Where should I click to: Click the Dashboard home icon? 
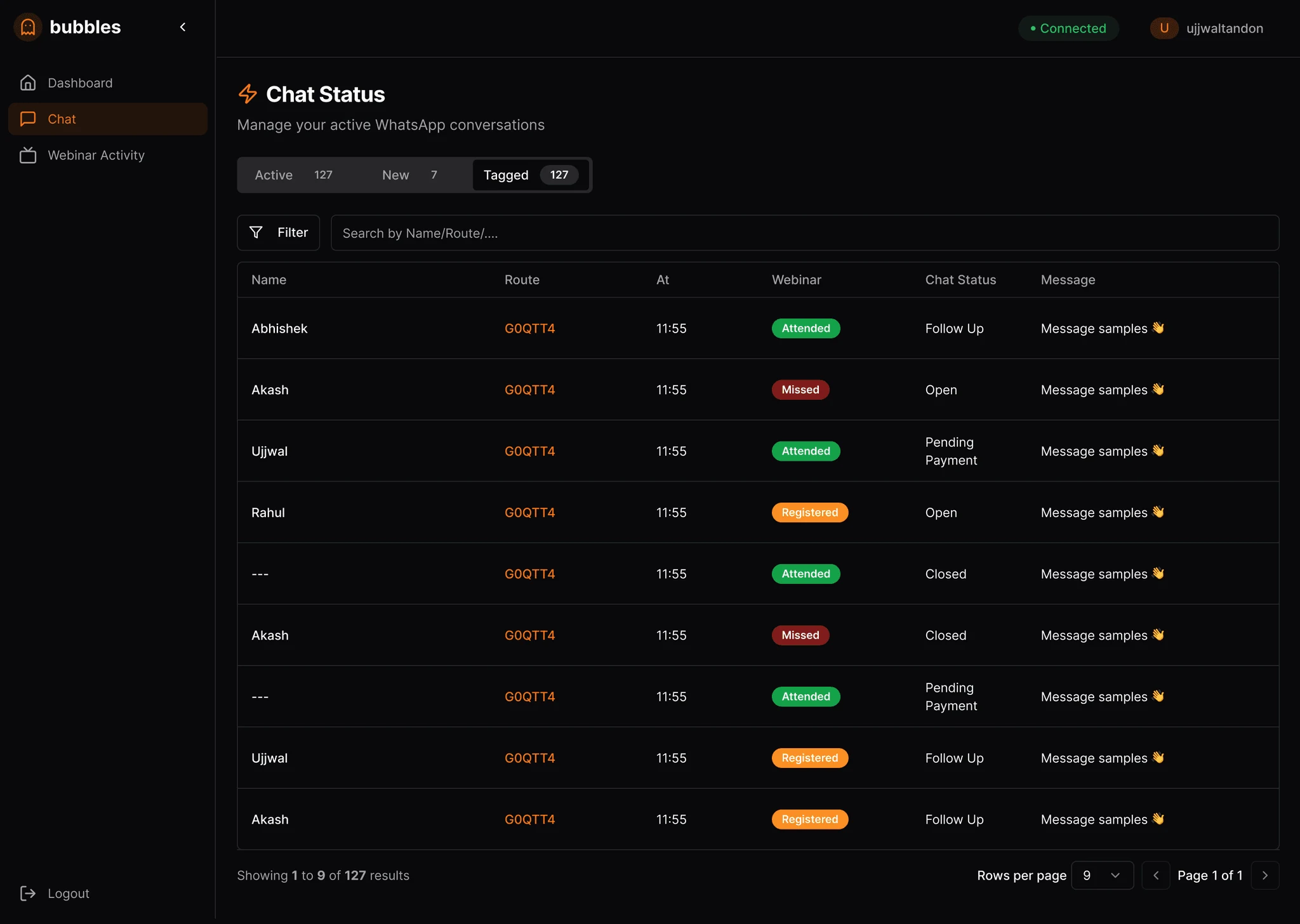coord(28,83)
